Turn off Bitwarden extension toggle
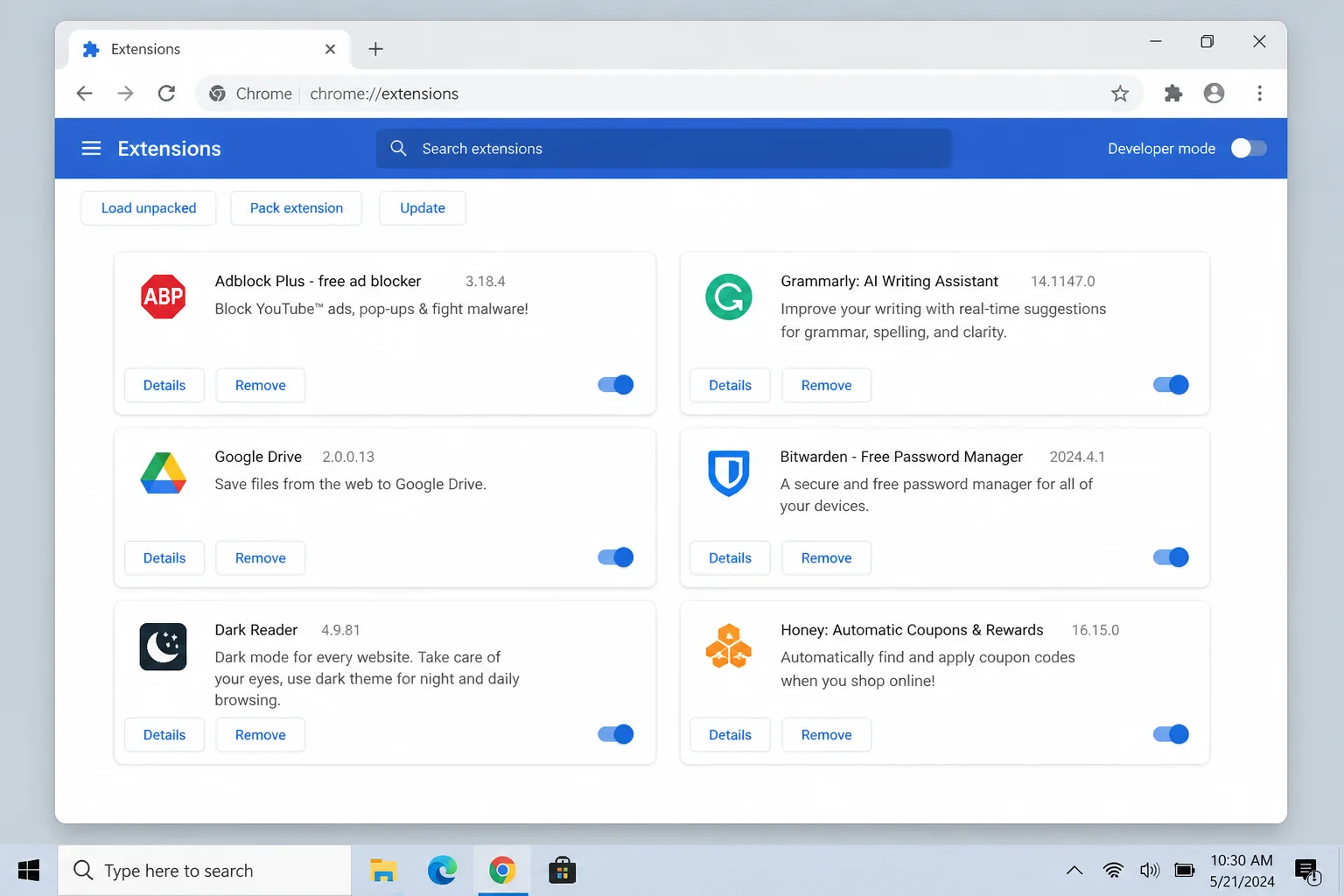 [x=1171, y=557]
